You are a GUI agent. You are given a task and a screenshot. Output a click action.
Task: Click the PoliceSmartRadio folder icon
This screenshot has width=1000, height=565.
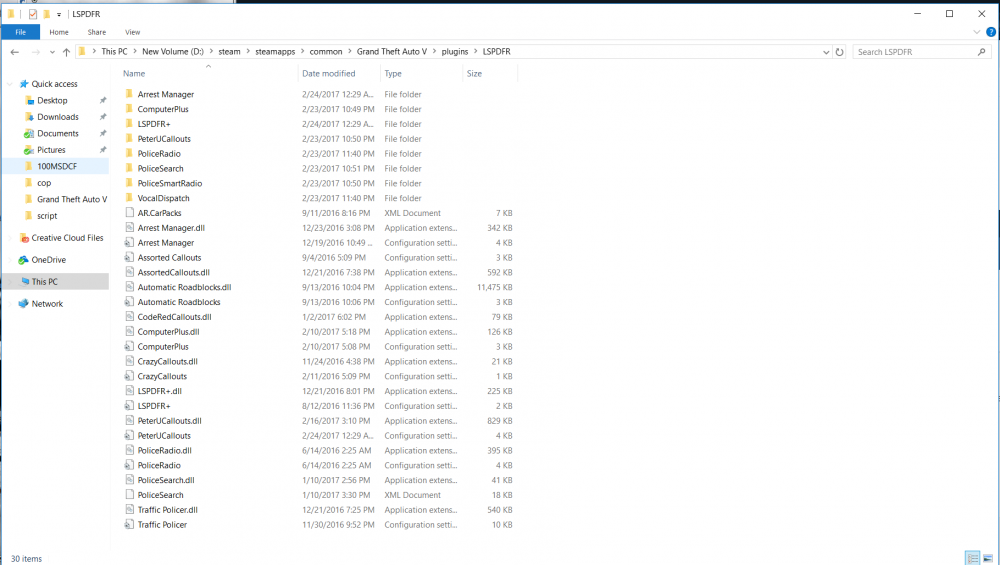(x=129, y=183)
